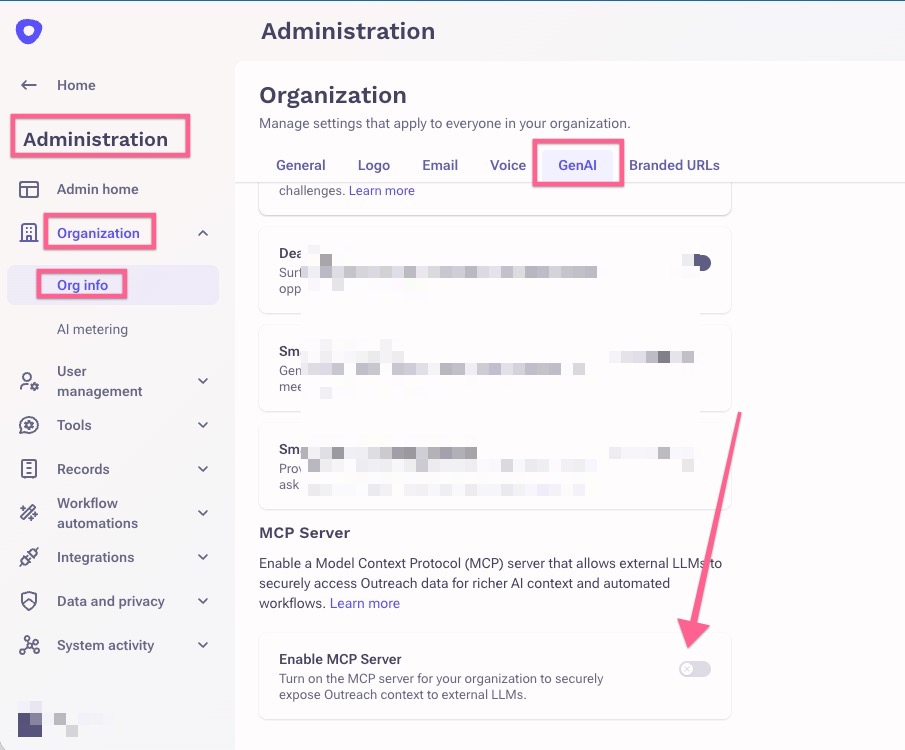Select the Voice tab
Screen dimensions: 905x750
click(x=508, y=165)
